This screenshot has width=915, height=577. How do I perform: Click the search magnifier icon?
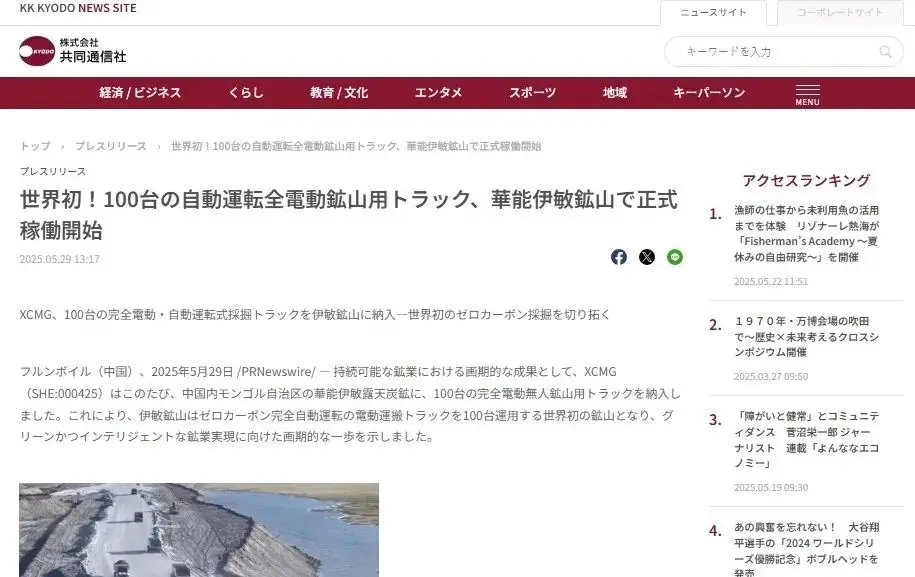[885, 52]
